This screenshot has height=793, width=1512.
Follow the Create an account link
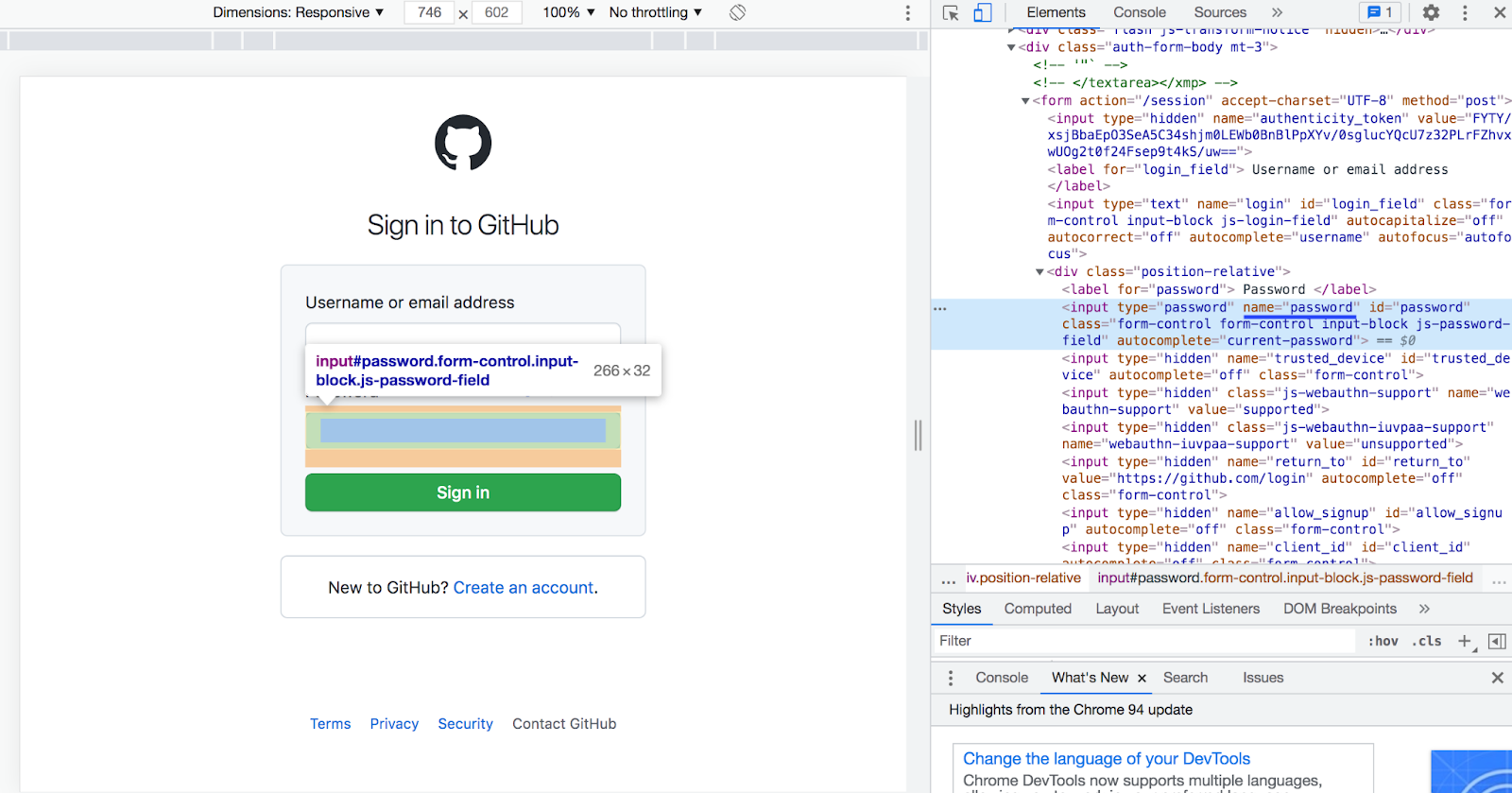524,588
